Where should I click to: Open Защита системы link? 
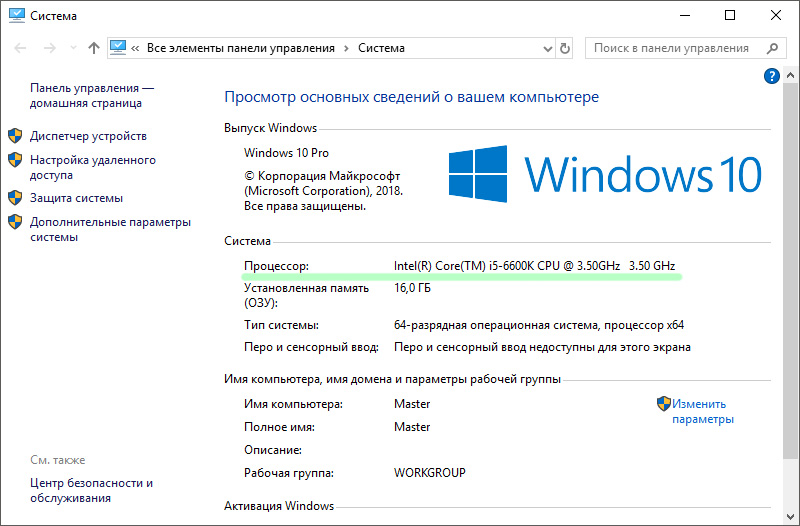pos(76,198)
